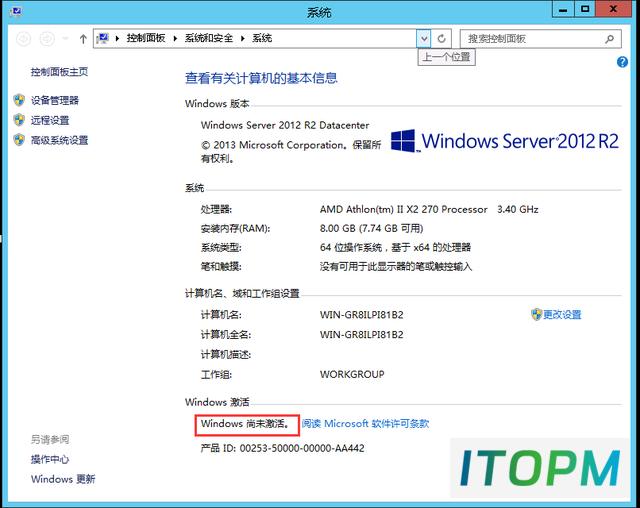The height and width of the screenshot is (508, 640).
Task: Click the system window icon in title bar
Action: click(x=16, y=11)
